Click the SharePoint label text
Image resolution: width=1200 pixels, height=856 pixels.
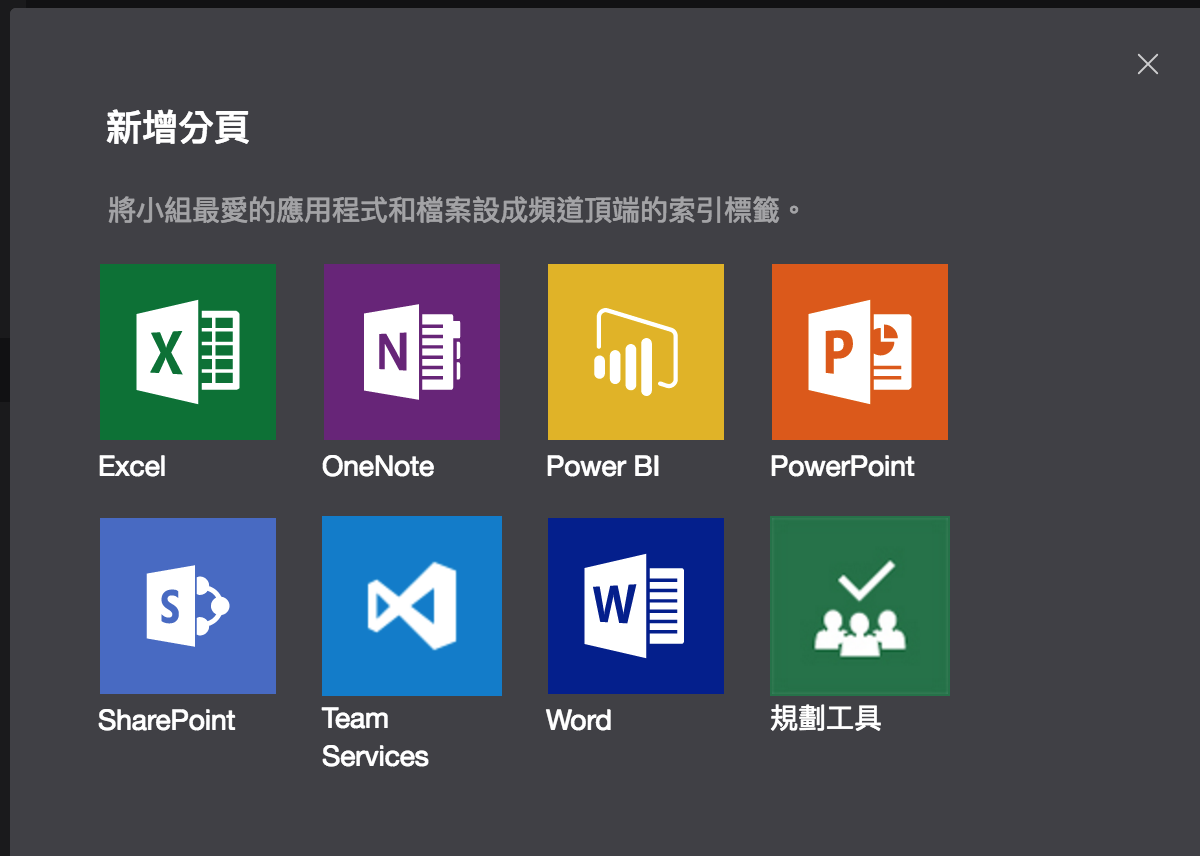167,721
